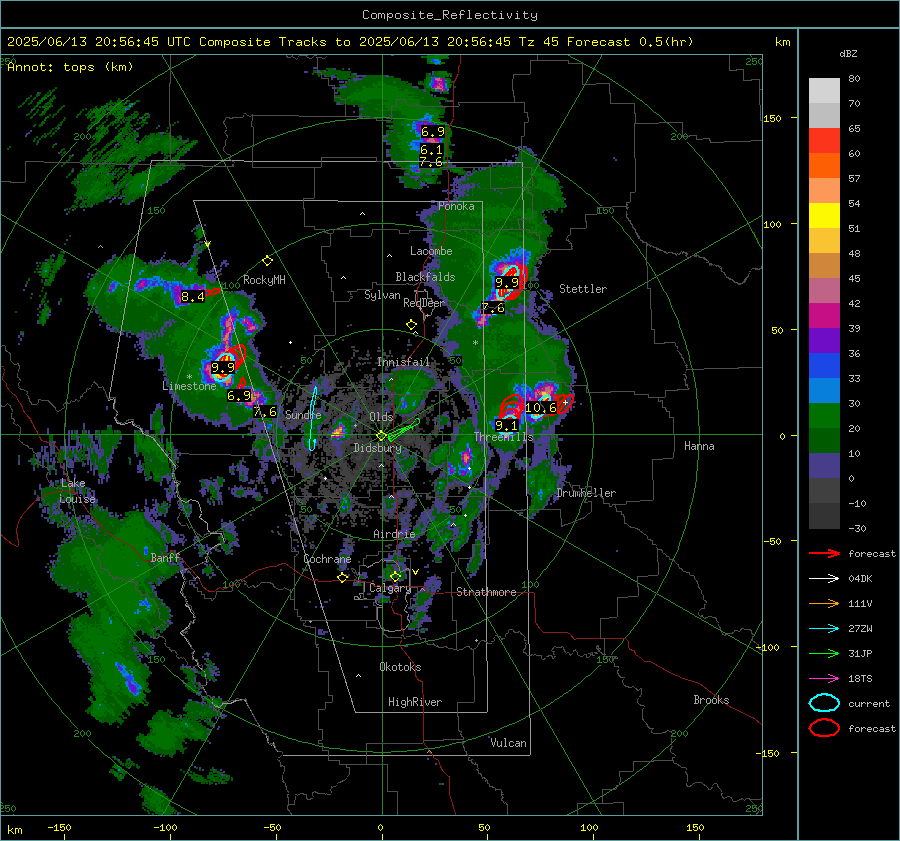Click the Okotoks label
This screenshot has width=900, height=841.
click(400, 667)
